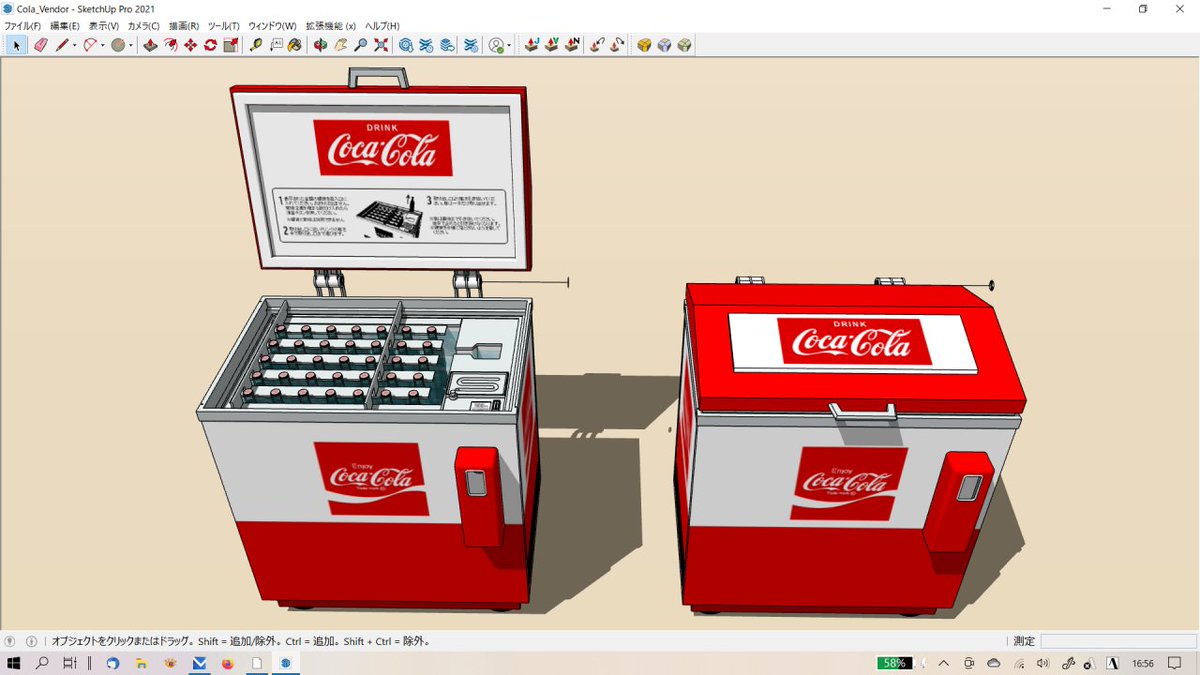Choose the Zoom magnifier tool

361,45
